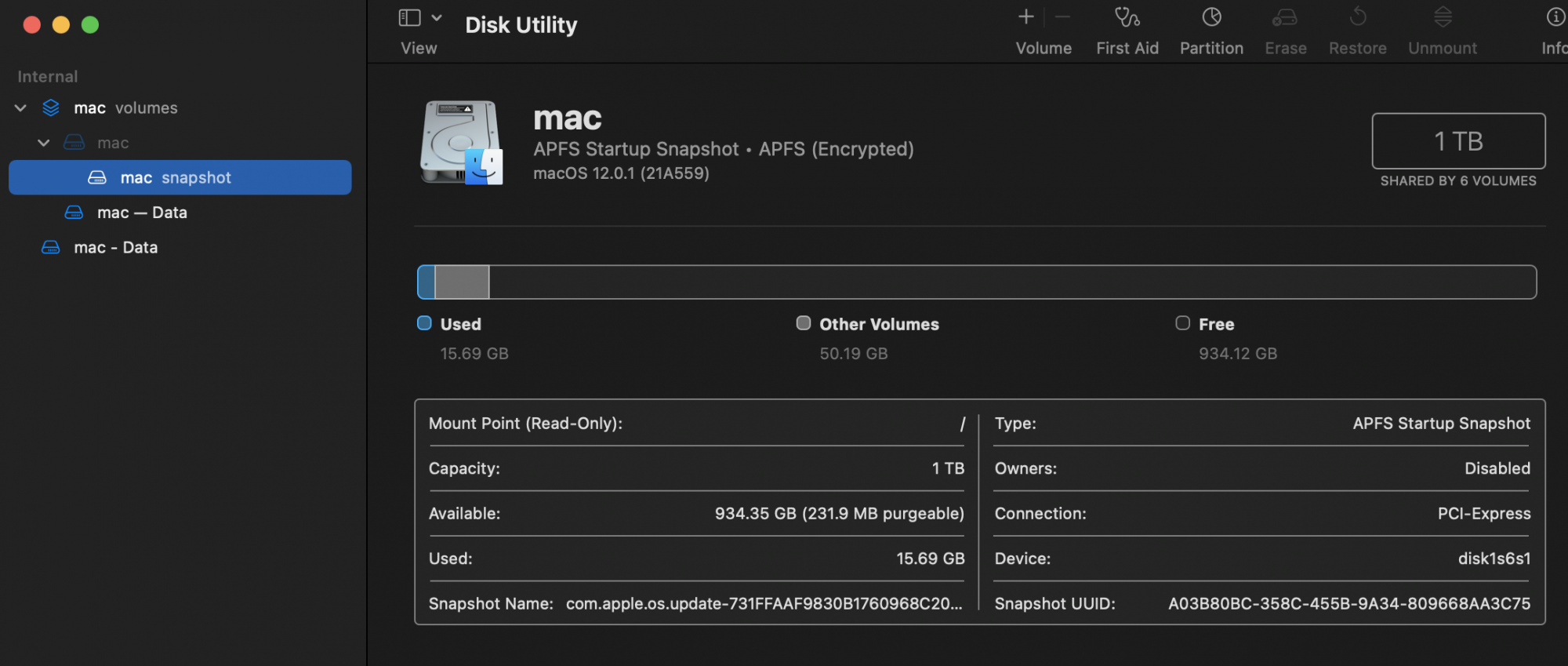Remove a volume with the minus icon
The image size is (1568, 666).
pos(1063,16)
